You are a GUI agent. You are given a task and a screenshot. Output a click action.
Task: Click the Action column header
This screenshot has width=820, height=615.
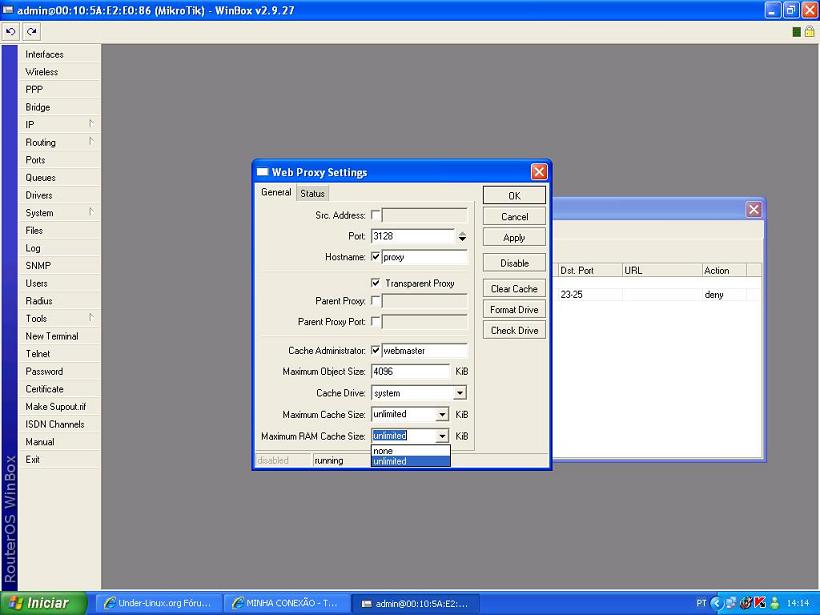tap(724, 270)
